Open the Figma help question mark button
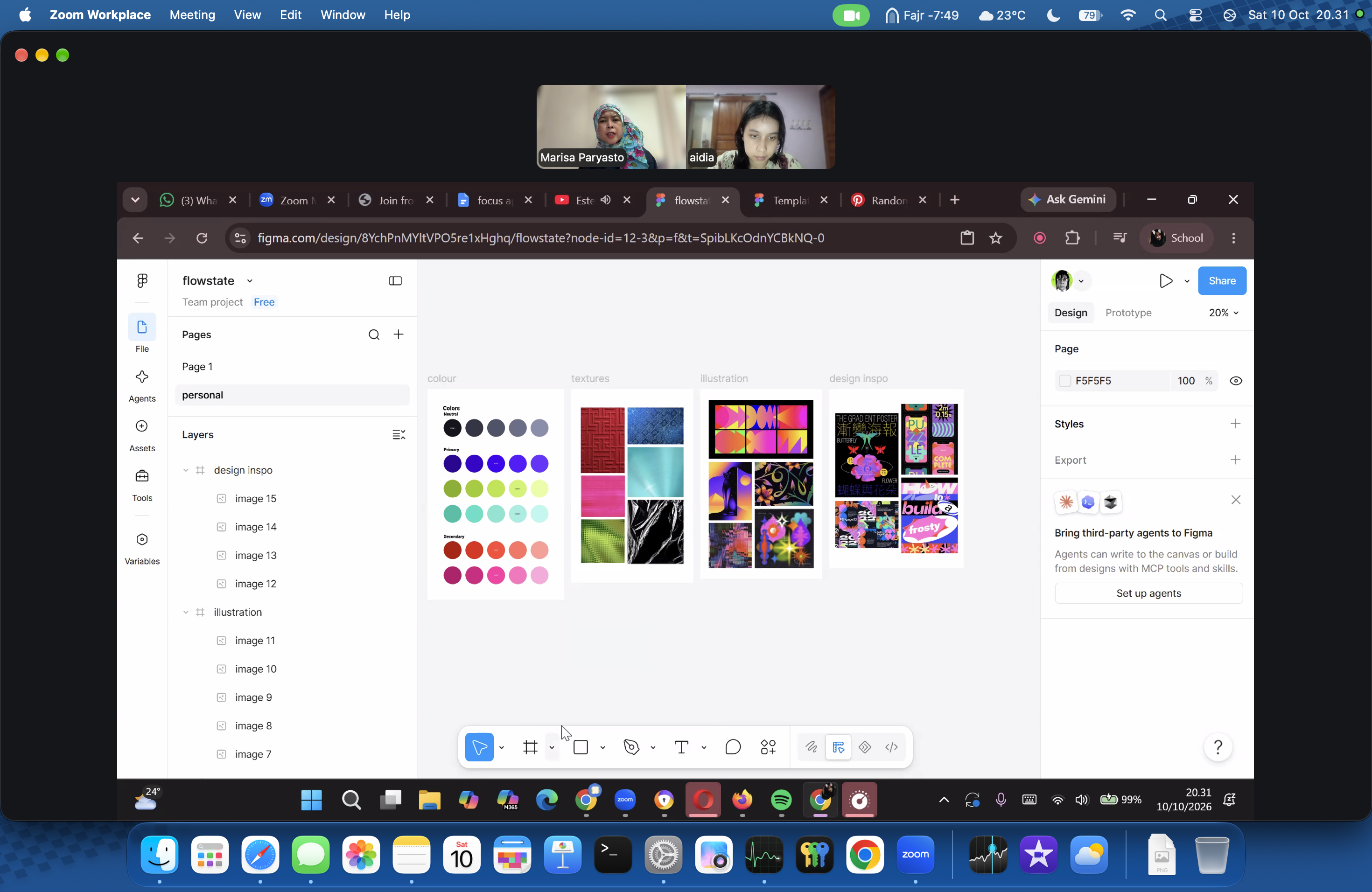This screenshot has width=1372, height=892. click(x=1218, y=747)
